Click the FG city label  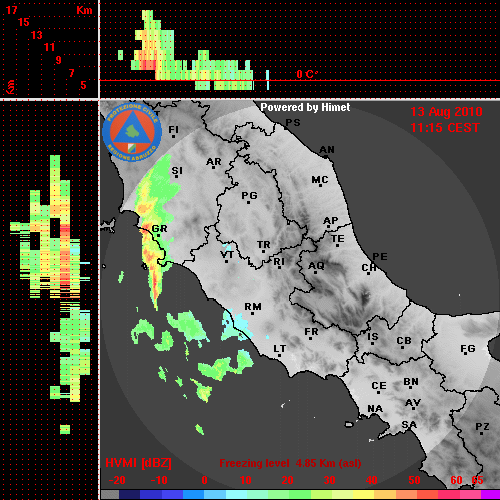coord(468,349)
